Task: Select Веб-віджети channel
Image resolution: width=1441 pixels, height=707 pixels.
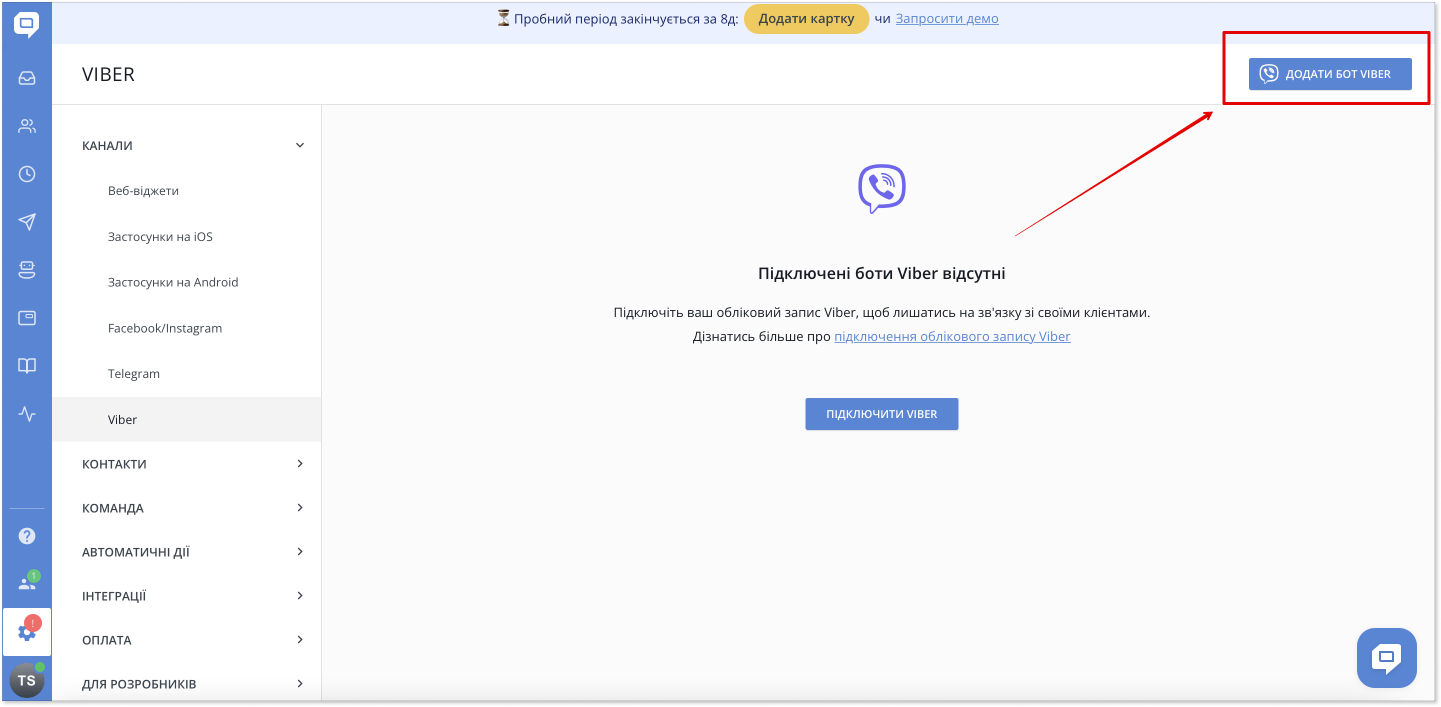Action: (143, 191)
